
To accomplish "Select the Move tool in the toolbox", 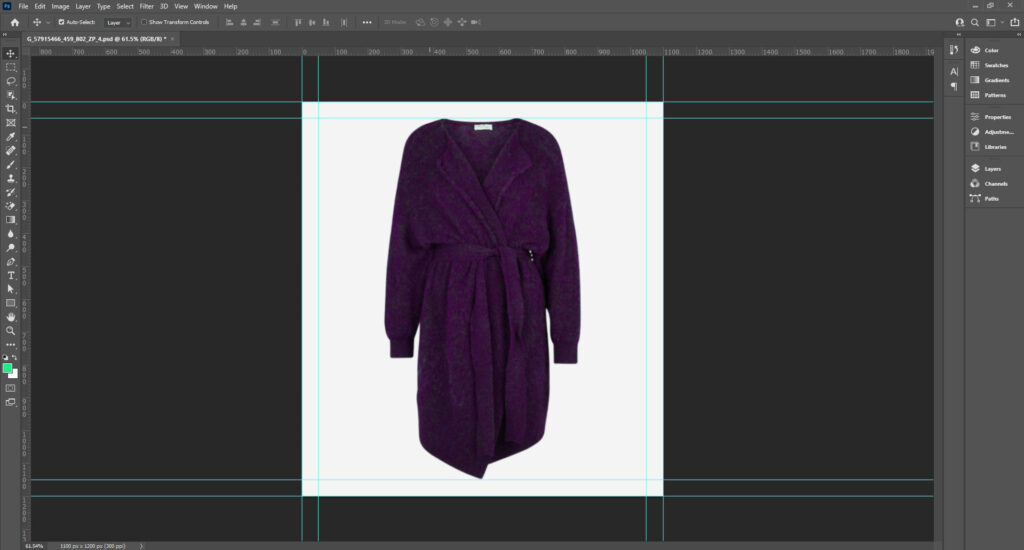I will click(10, 54).
